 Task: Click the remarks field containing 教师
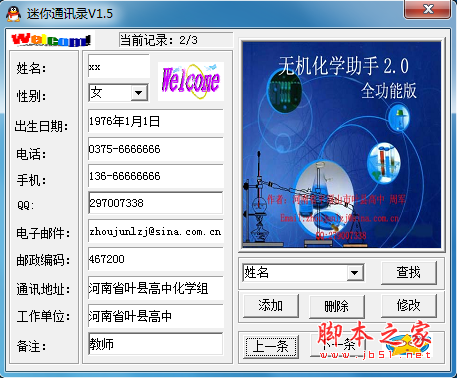(155, 344)
